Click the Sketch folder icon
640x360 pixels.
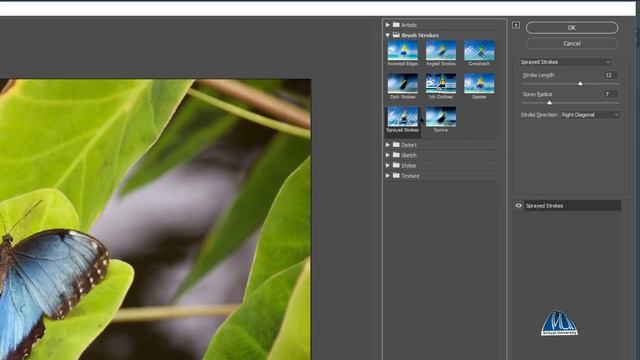pyautogui.click(x=396, y=155)
